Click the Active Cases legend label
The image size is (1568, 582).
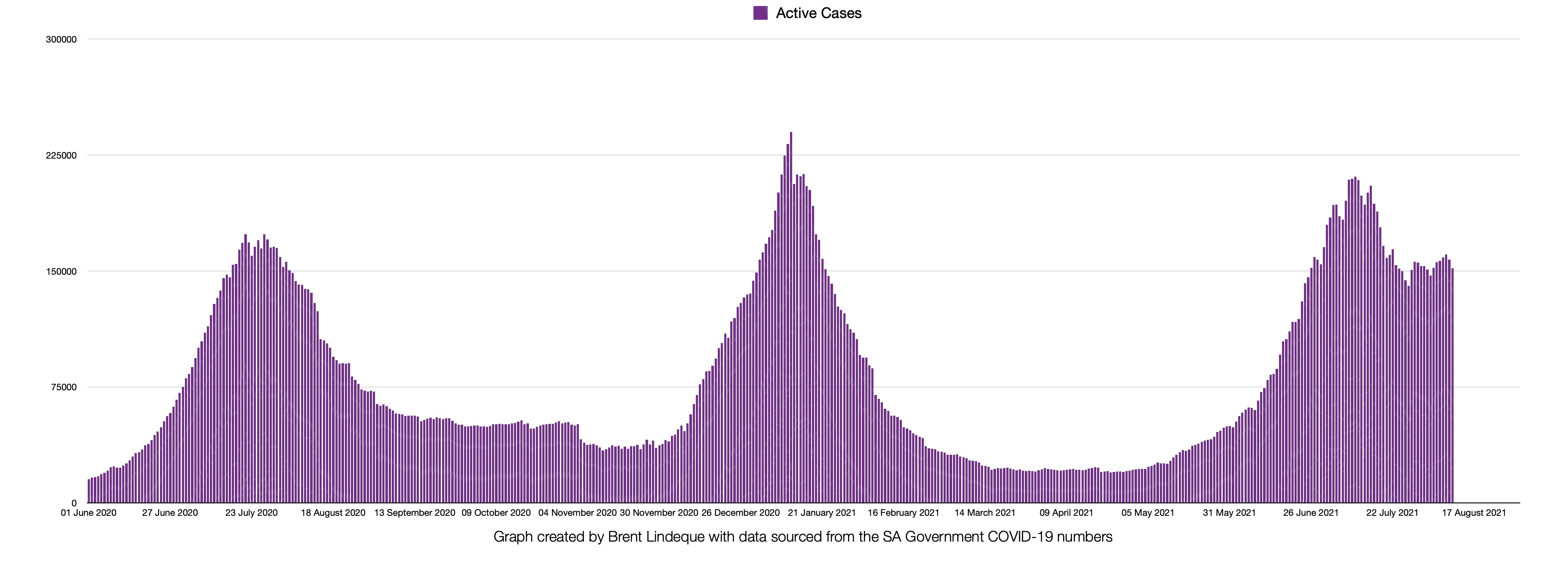pyautogui.click(x=818, y=13)
